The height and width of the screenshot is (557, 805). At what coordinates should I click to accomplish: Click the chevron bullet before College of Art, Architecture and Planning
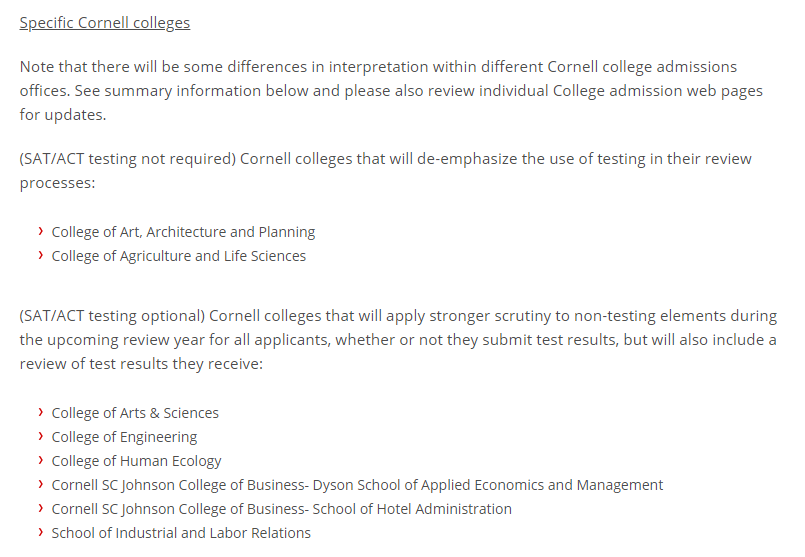(40, 231)
